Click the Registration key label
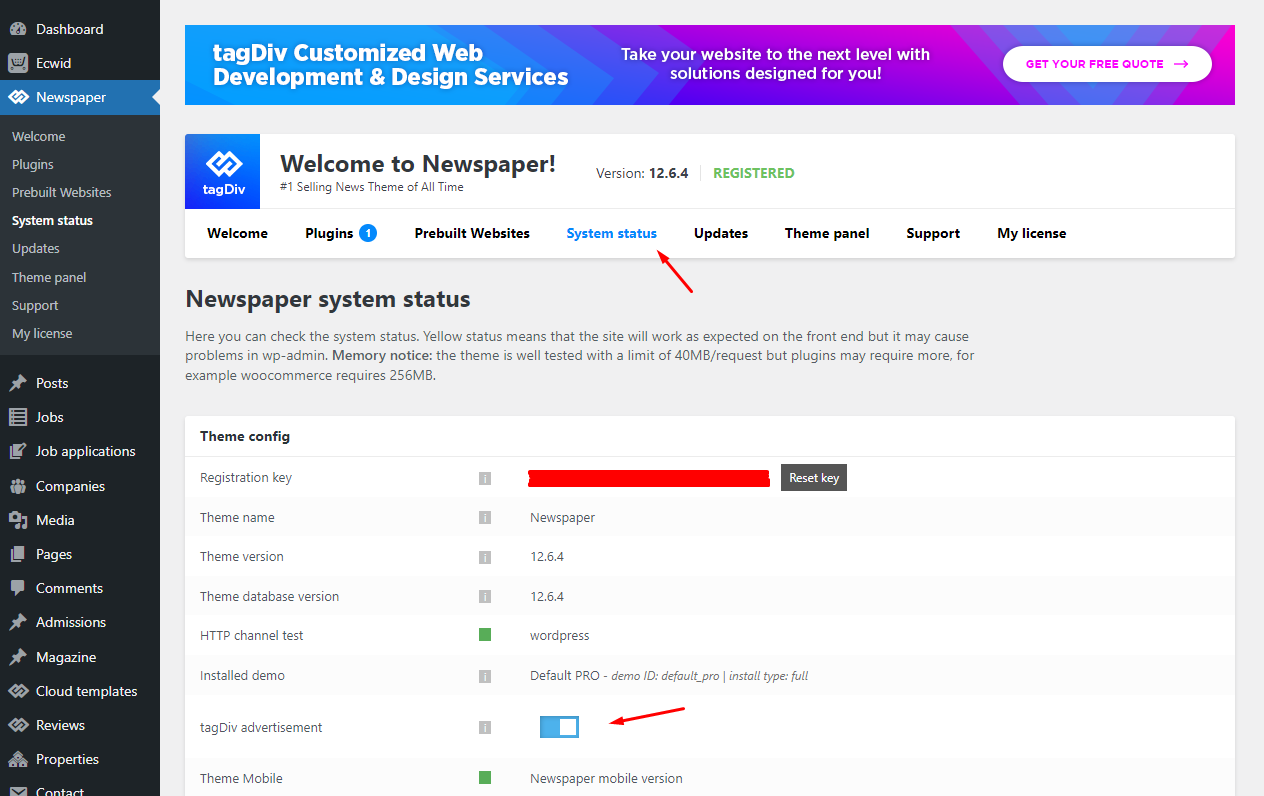The width and height of the screenshot is (1264, 796). point(246,478)
